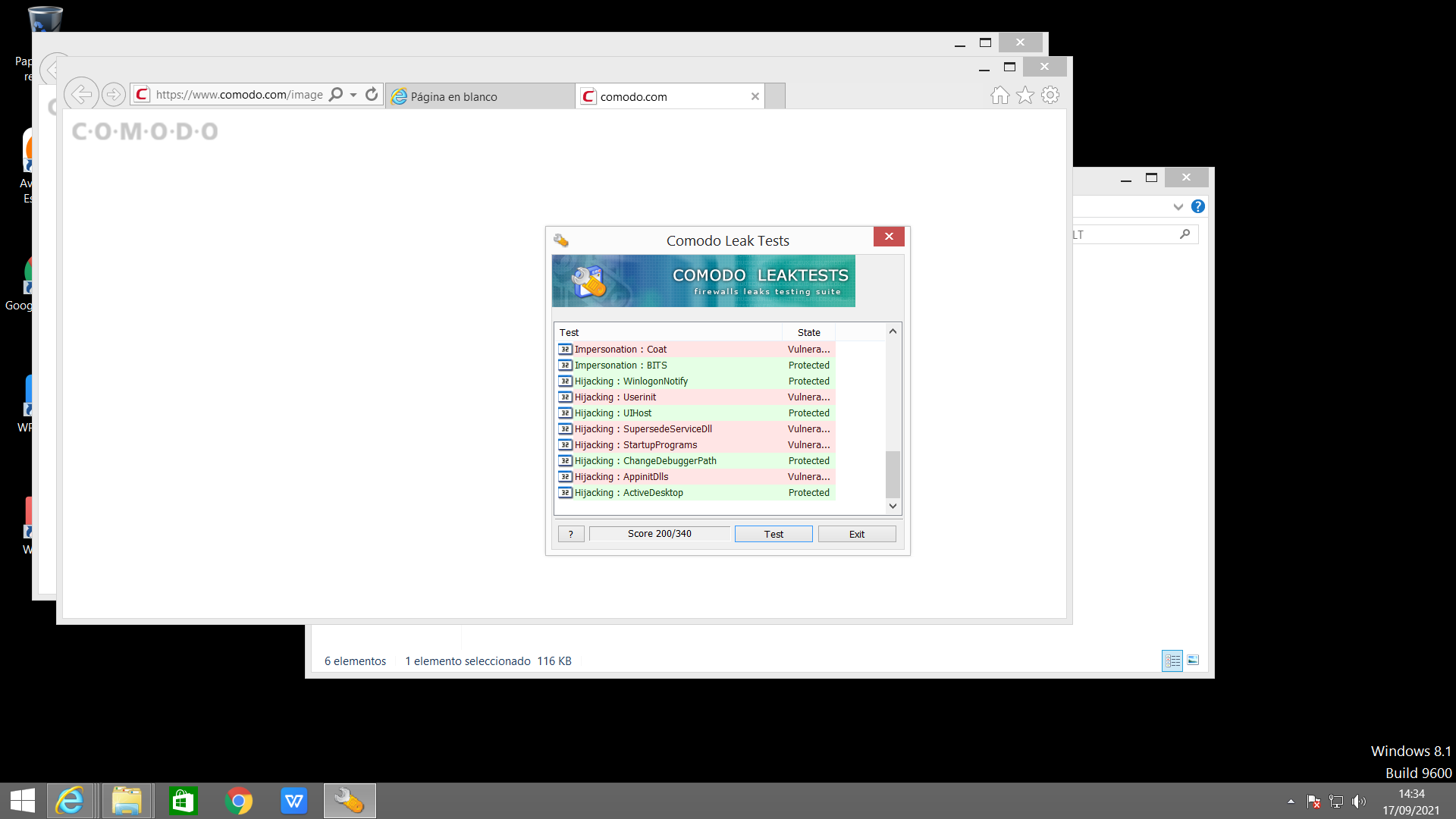Open browser Tools gear icon
The width and height of the screenshot is (1456, 819).
[x=1050, y=95]
